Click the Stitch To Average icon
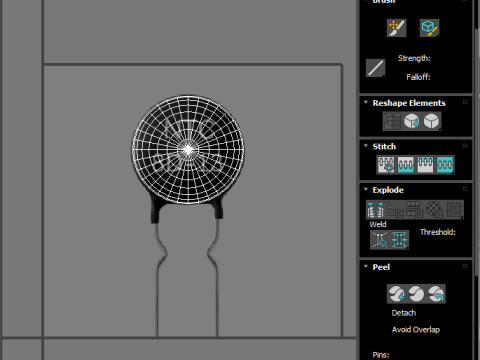Viewport: 480px width, 360px height. [x=405, y=164]
